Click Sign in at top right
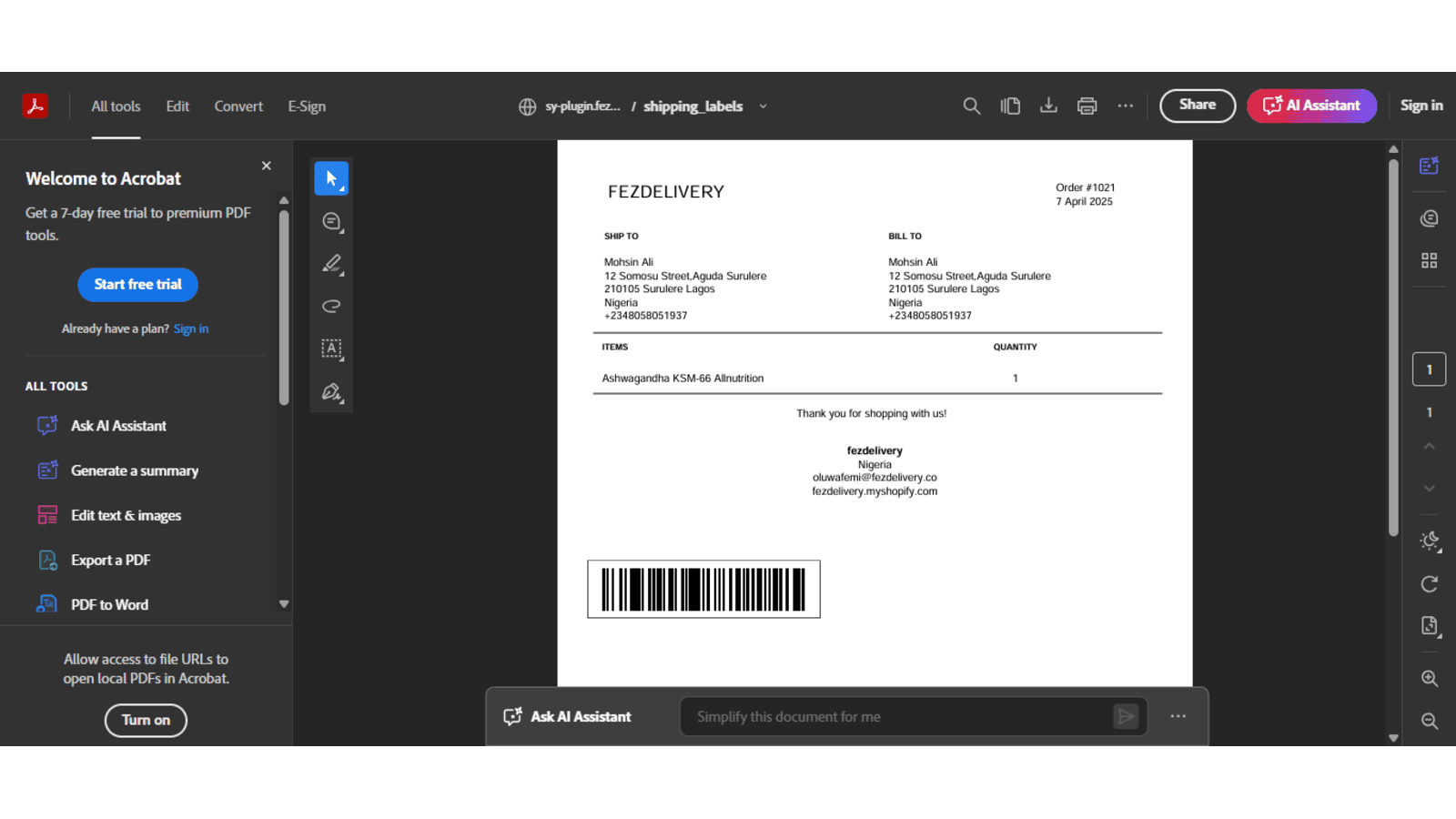 1421,106
